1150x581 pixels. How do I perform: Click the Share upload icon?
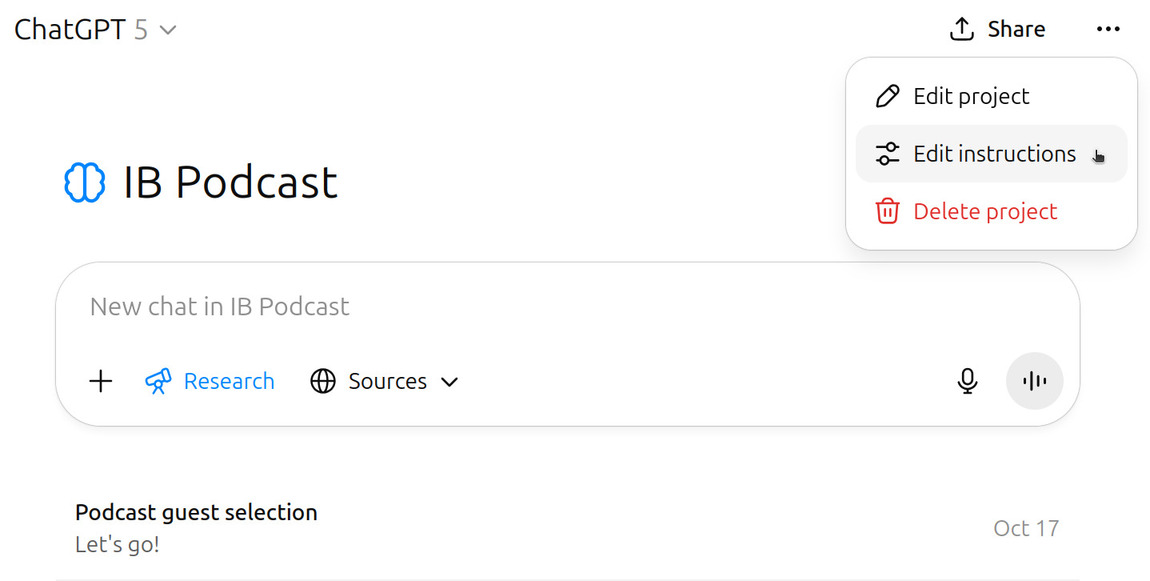click(961, 29)
